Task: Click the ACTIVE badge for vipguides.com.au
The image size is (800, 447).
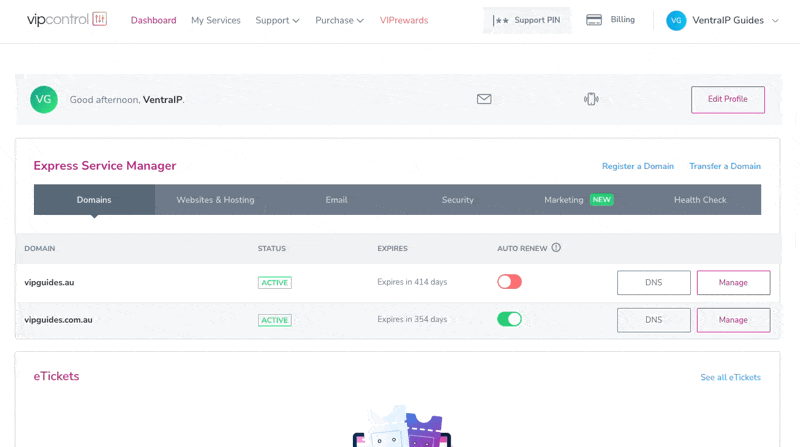Action: (274, 320)
